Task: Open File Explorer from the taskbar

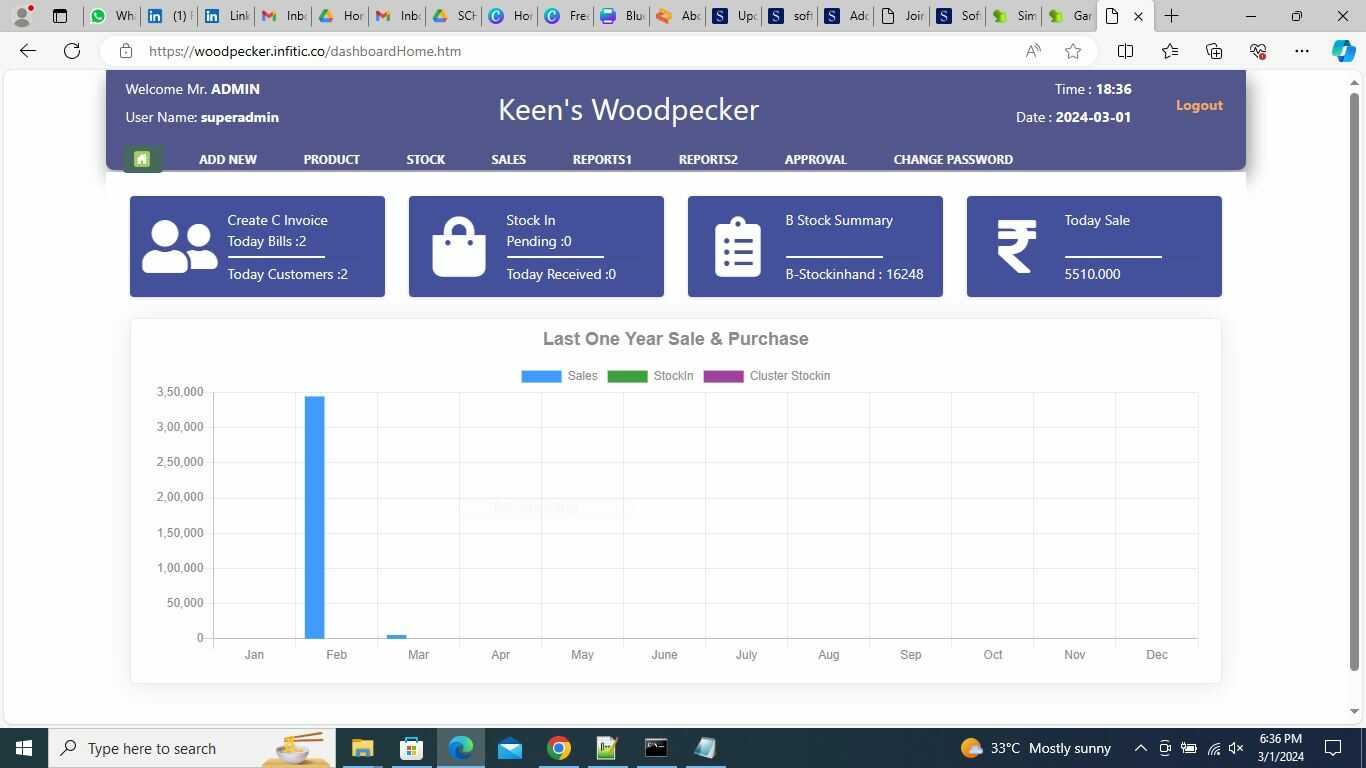Action: [362, 748]
